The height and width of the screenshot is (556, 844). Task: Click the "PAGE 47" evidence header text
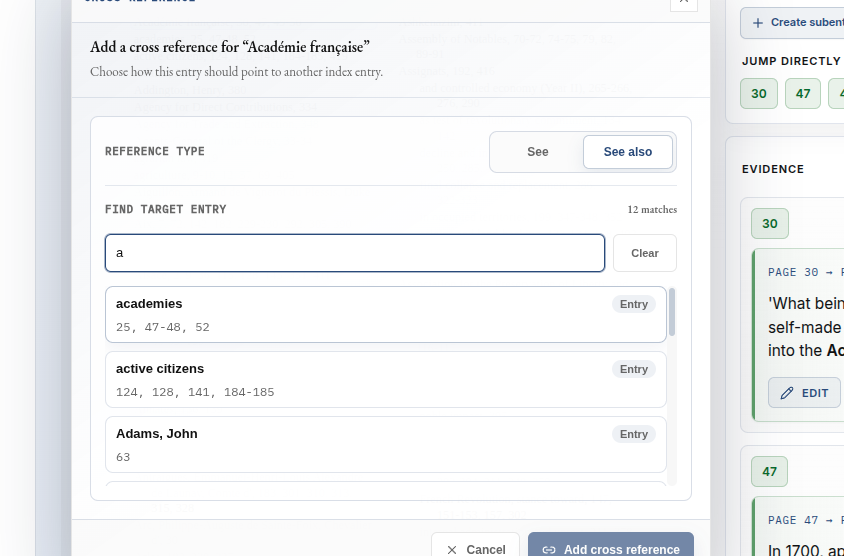click(793, 520)
